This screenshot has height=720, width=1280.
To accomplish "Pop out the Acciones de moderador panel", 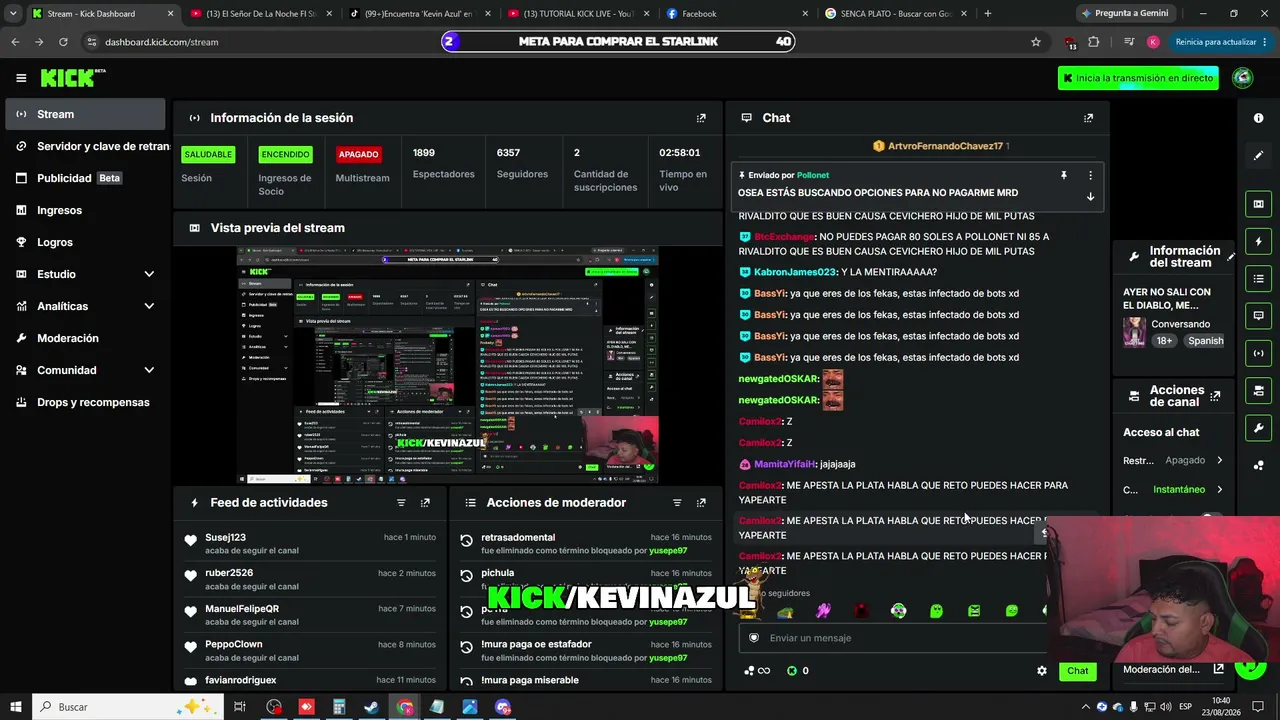I will coord(701,503).
